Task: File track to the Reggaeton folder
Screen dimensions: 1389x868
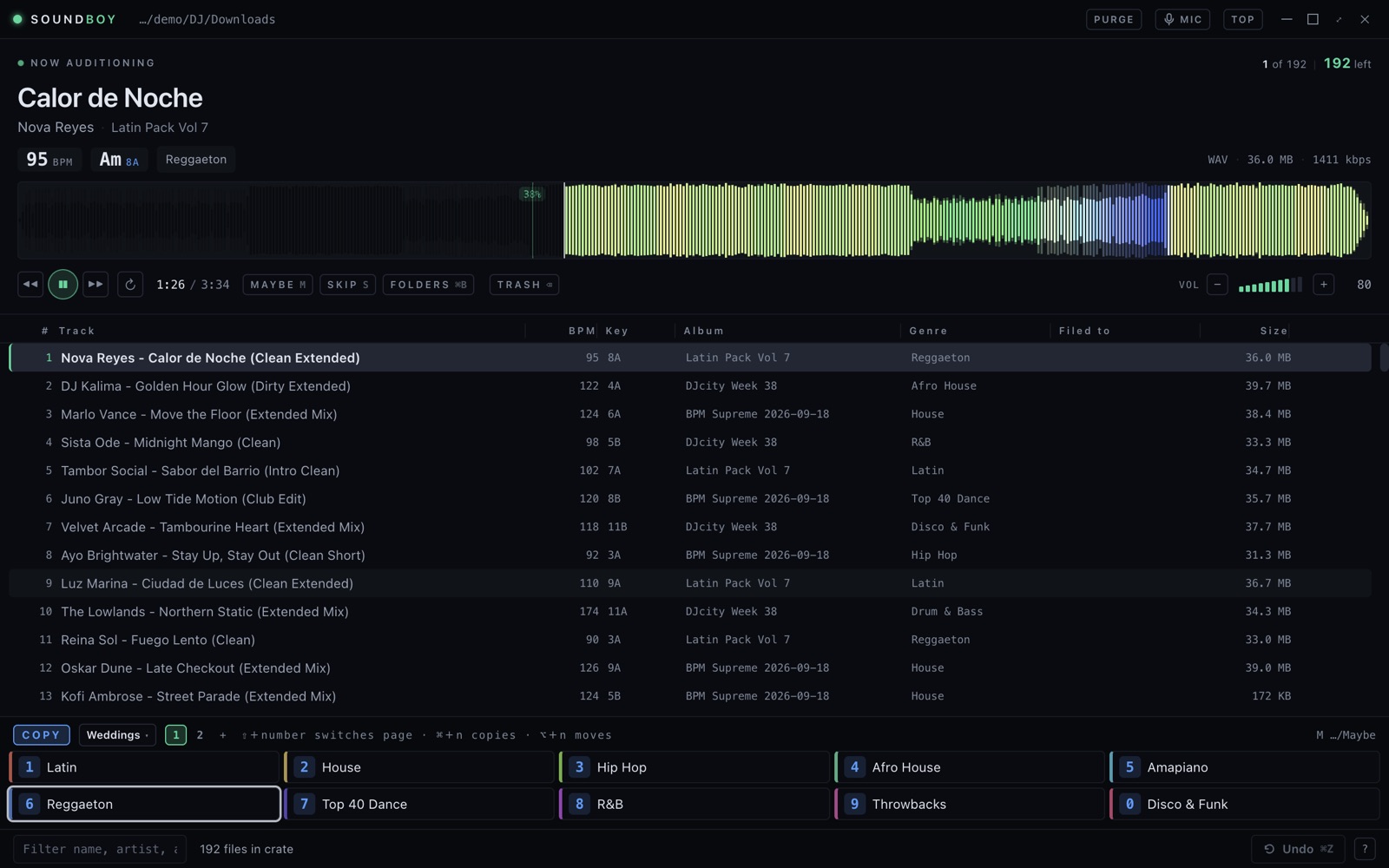Action: coord(144,804)
